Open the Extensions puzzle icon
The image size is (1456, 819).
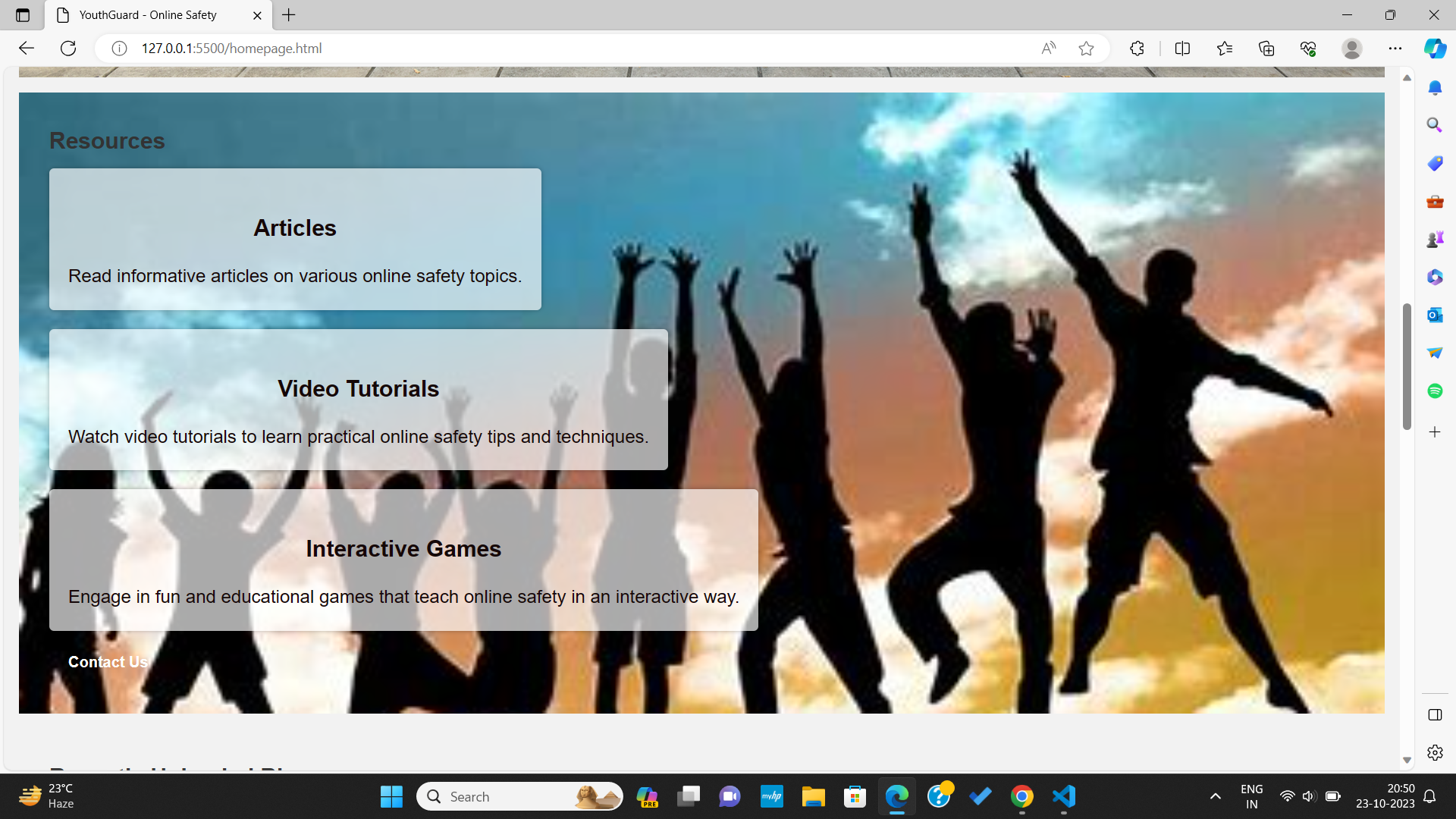click(x=1137, y=49)
